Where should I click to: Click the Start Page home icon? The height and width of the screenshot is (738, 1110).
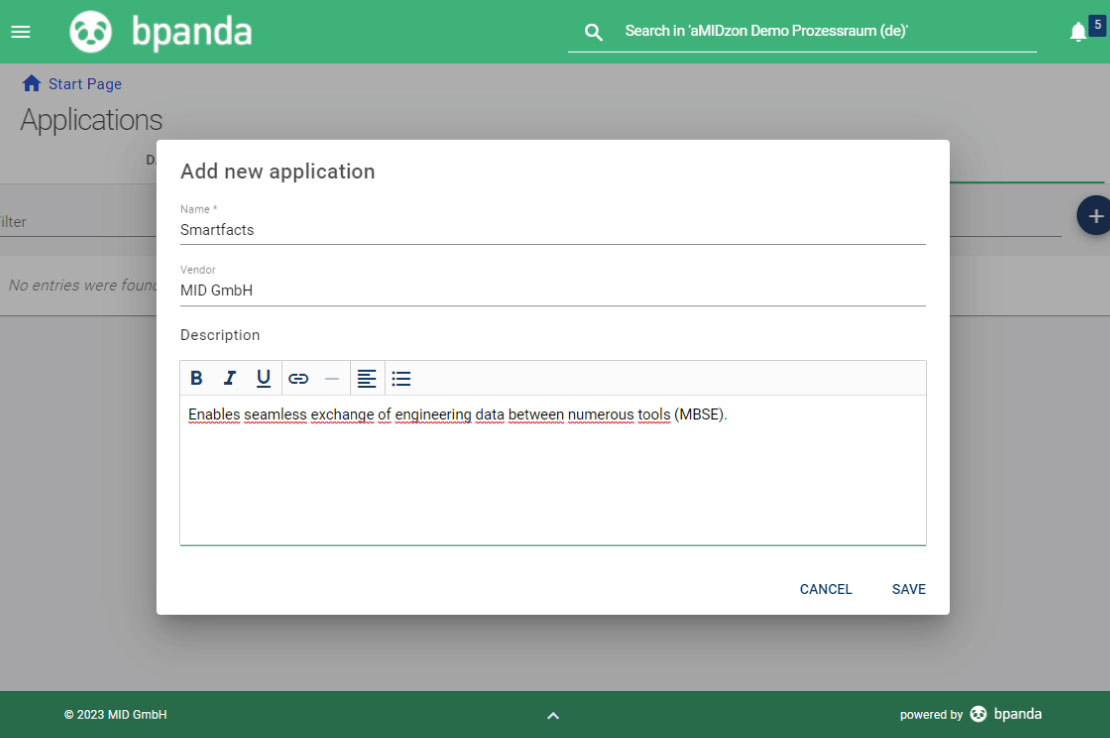(x=31, y=83)
